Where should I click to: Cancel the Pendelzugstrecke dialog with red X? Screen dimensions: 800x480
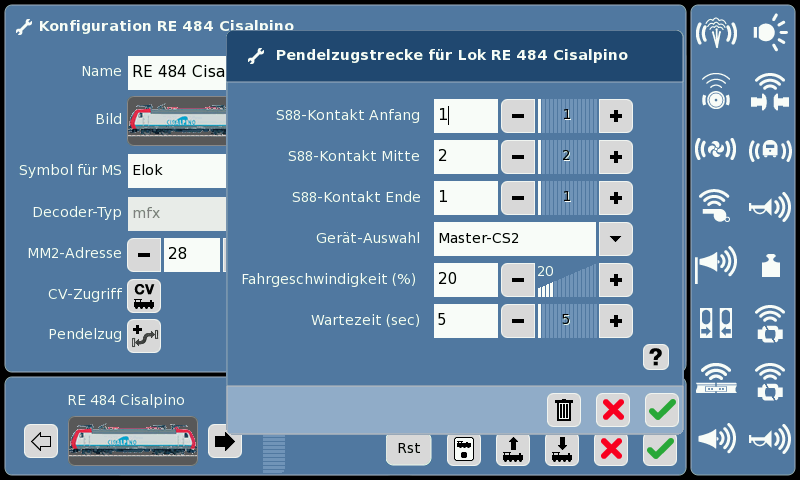tap(612, 410)
